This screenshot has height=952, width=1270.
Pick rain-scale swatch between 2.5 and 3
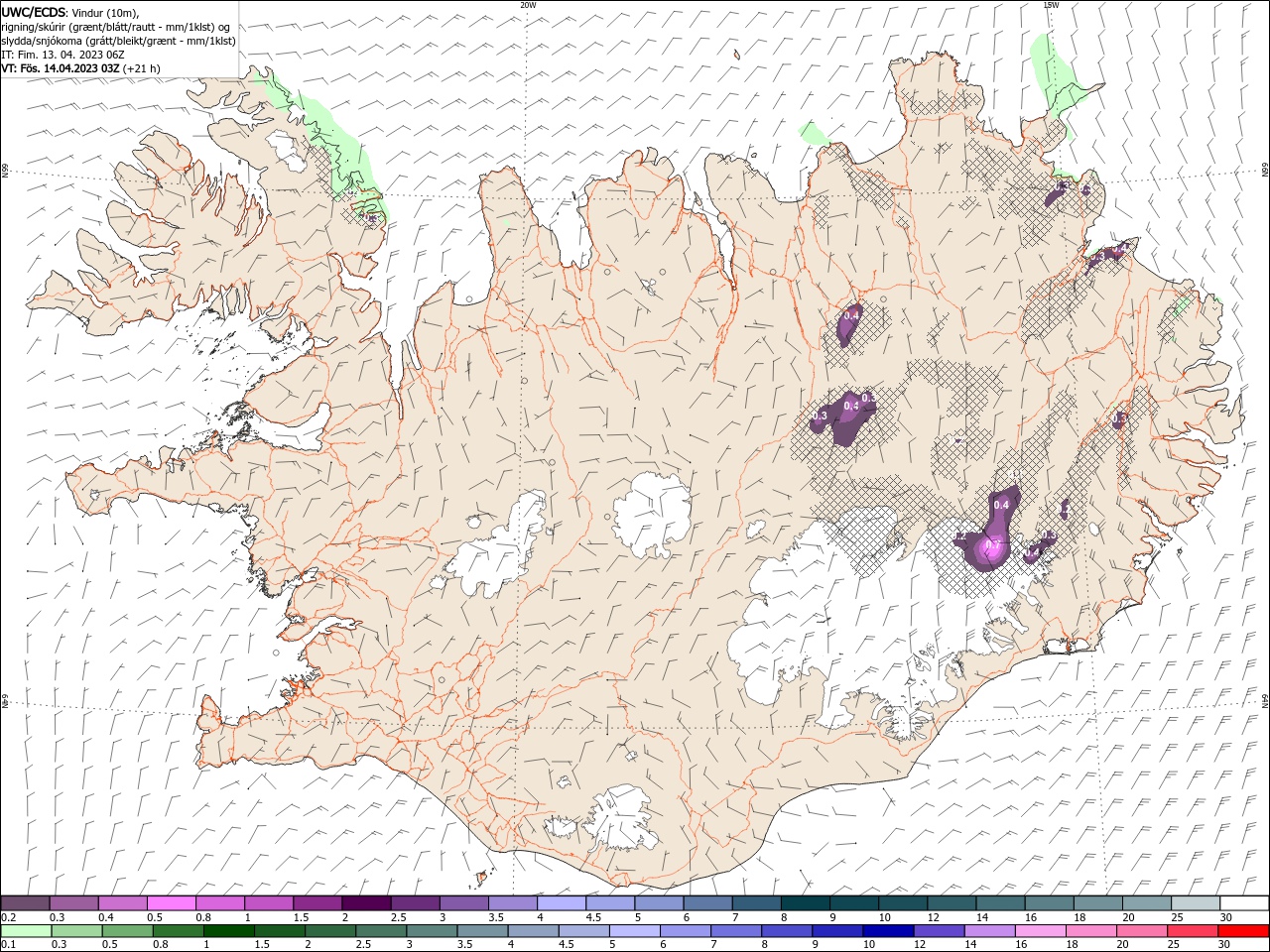click(x=381, y=931)
